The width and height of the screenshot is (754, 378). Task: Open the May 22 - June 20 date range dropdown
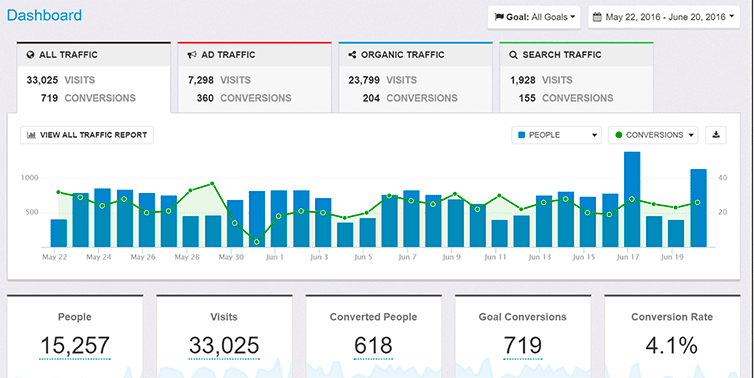click(x=664, y=17)
